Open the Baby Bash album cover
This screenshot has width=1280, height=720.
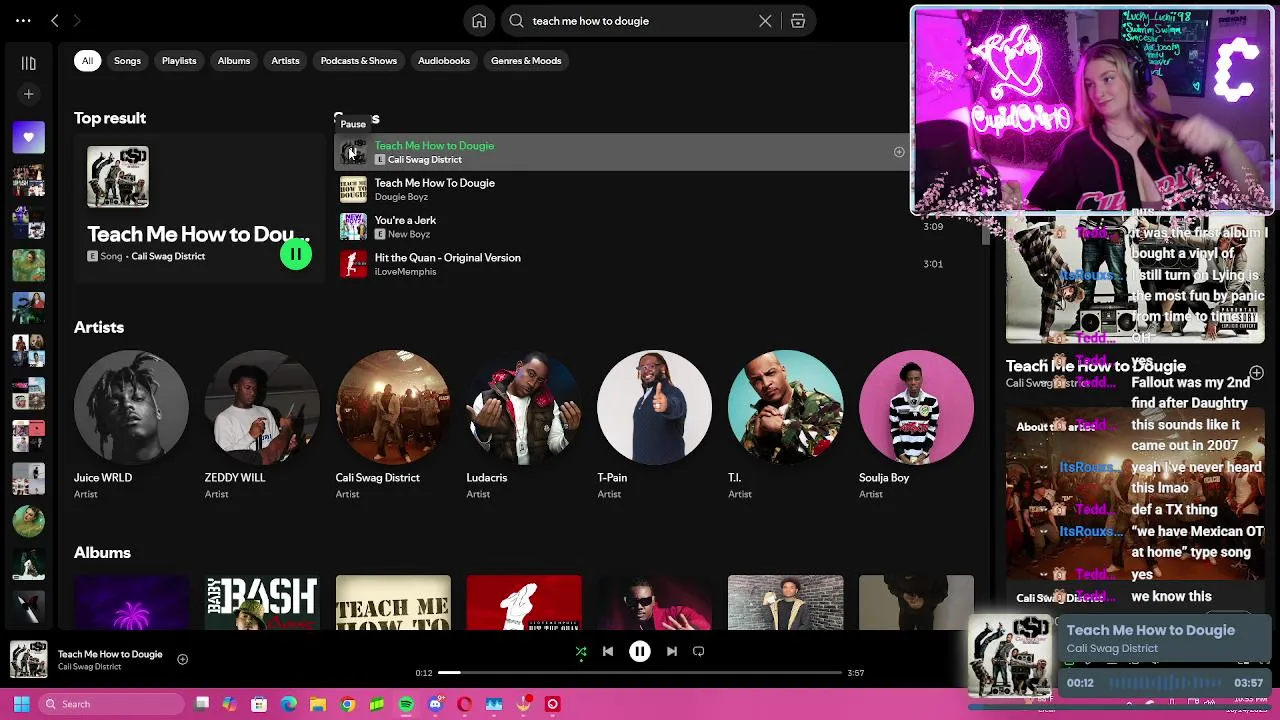tap(262, 603)
